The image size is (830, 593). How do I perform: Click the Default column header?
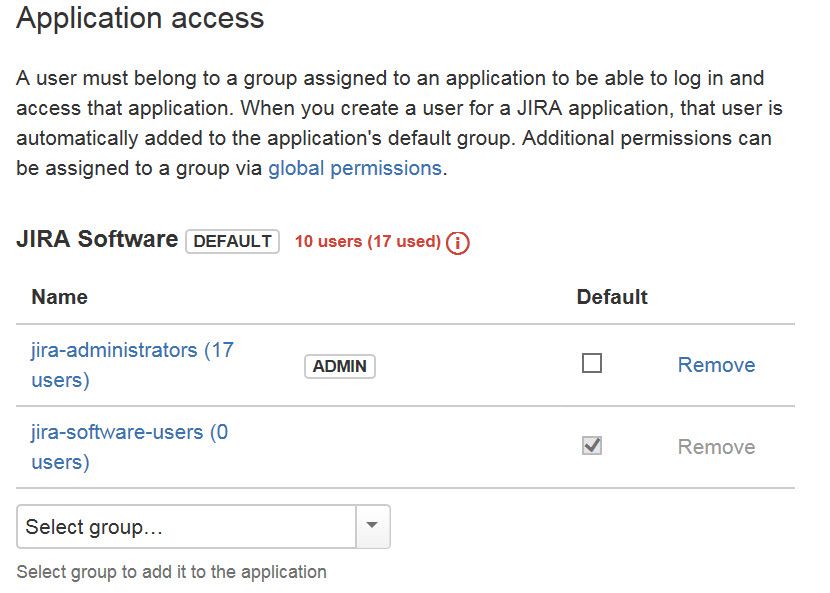[x=611, y=297]
